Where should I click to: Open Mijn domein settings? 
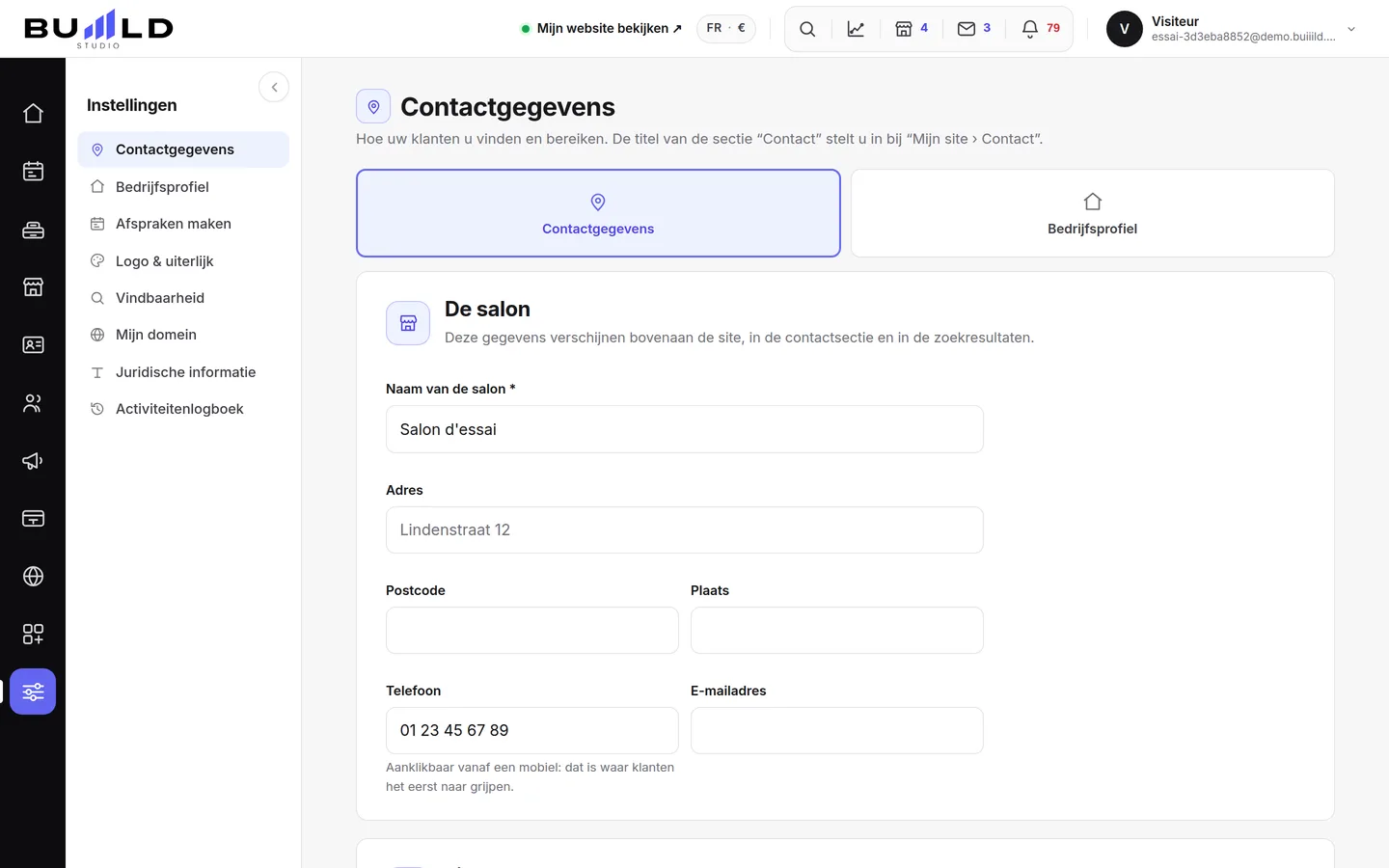click(x=183, y=335)
